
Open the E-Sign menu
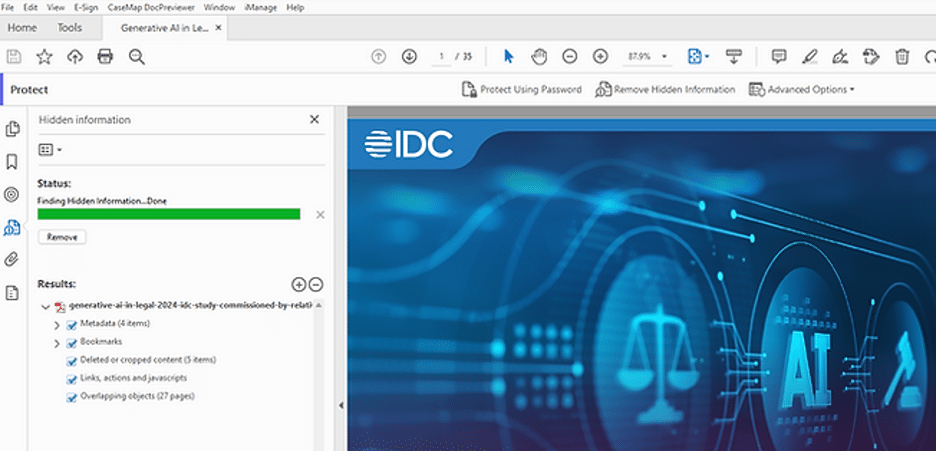(87, 7)
